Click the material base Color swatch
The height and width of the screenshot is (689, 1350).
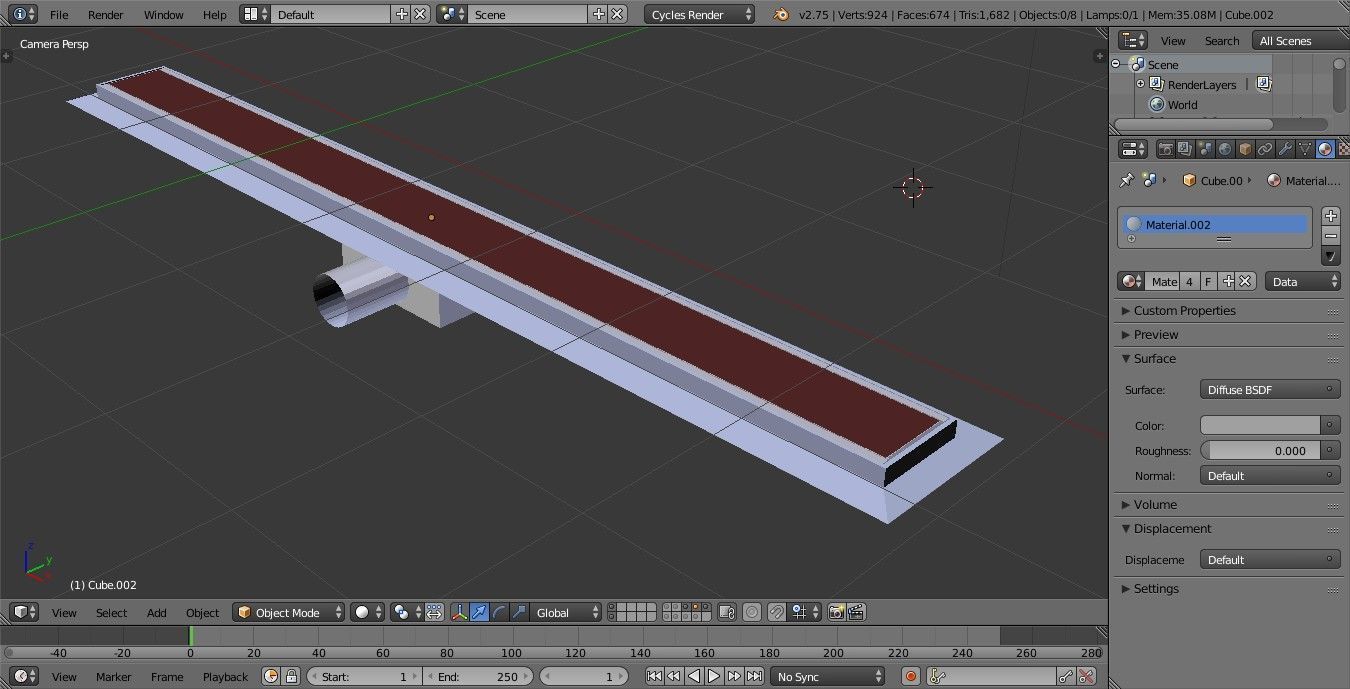(x=1260, y=425)
